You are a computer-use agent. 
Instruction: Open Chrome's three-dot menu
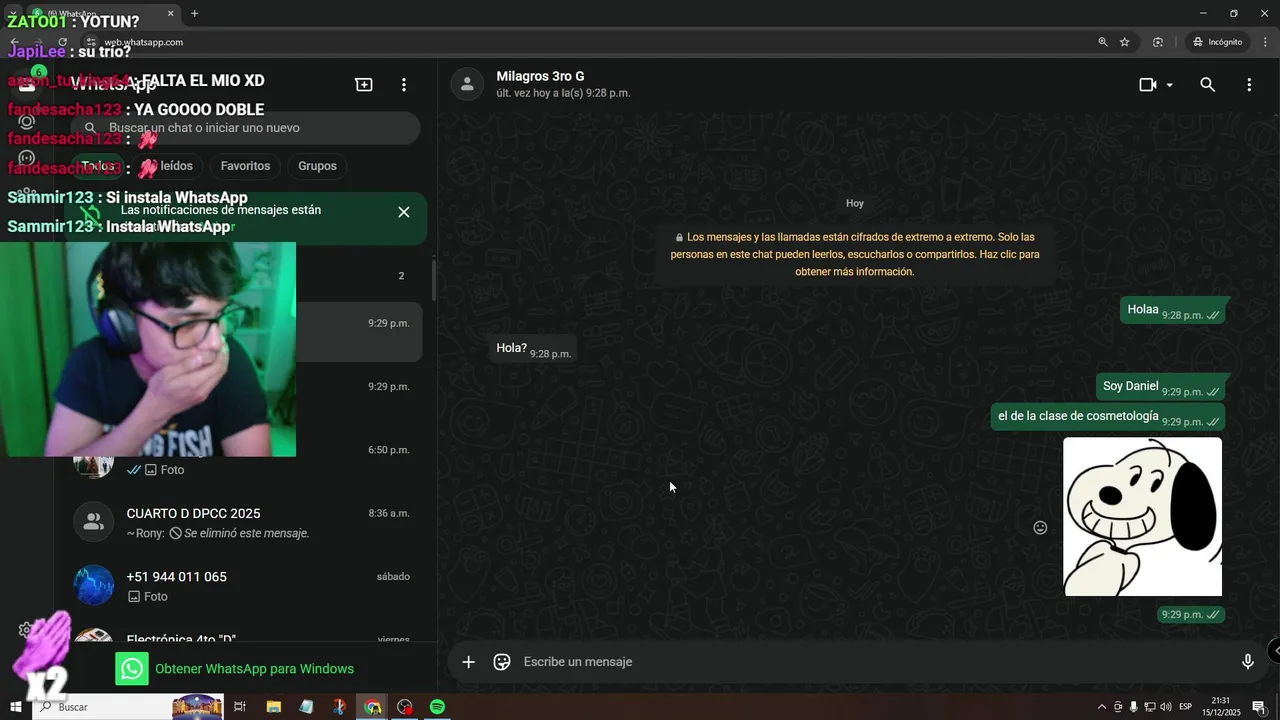(1263, 42)
